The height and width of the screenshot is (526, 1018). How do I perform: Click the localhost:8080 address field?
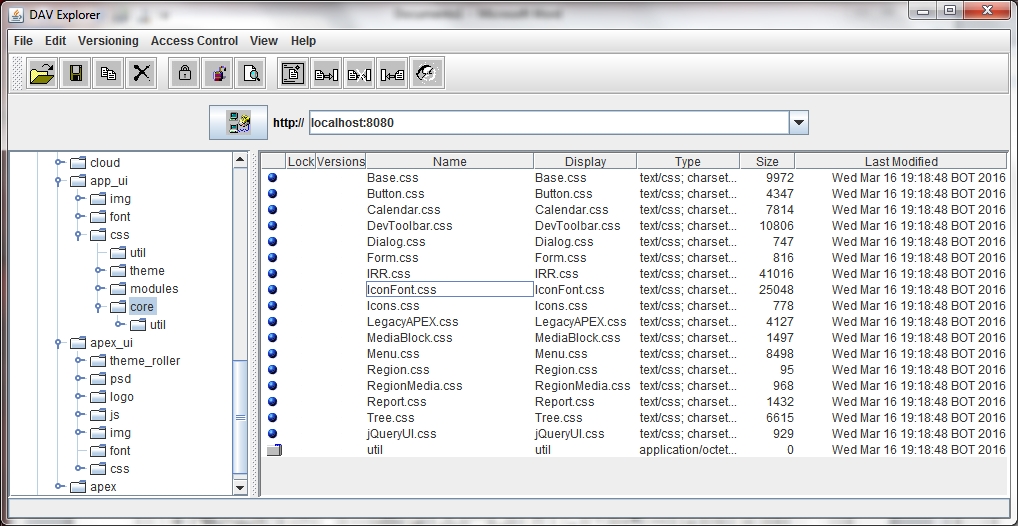[549, 122]
